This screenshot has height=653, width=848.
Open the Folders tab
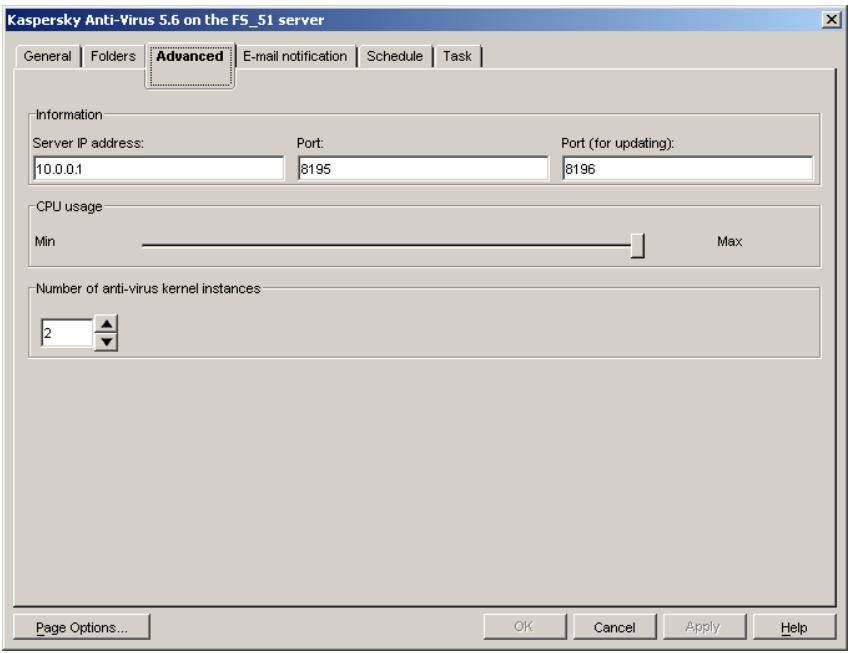pyautogui.click(x=113, y=56)
